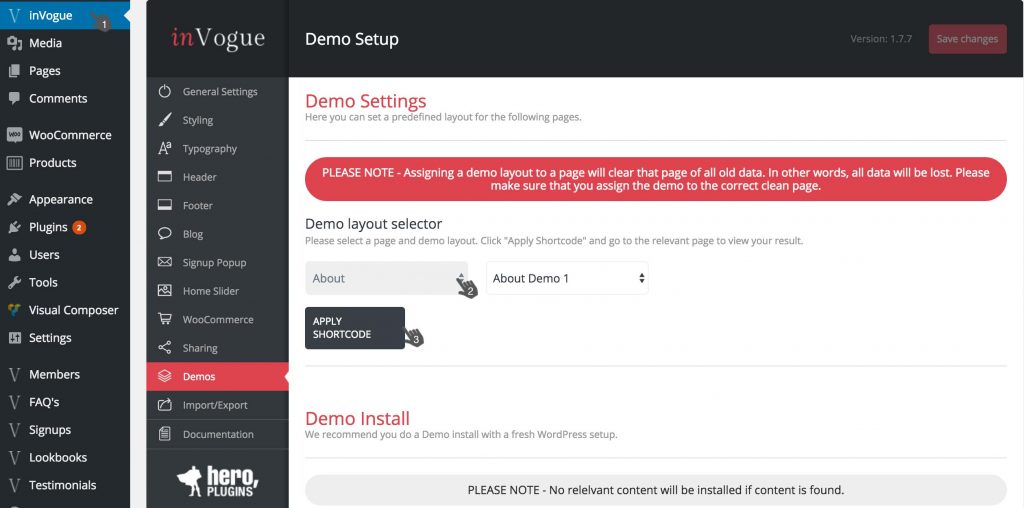
Task: Open Members menu item
Action: click(x=65, y=375)
